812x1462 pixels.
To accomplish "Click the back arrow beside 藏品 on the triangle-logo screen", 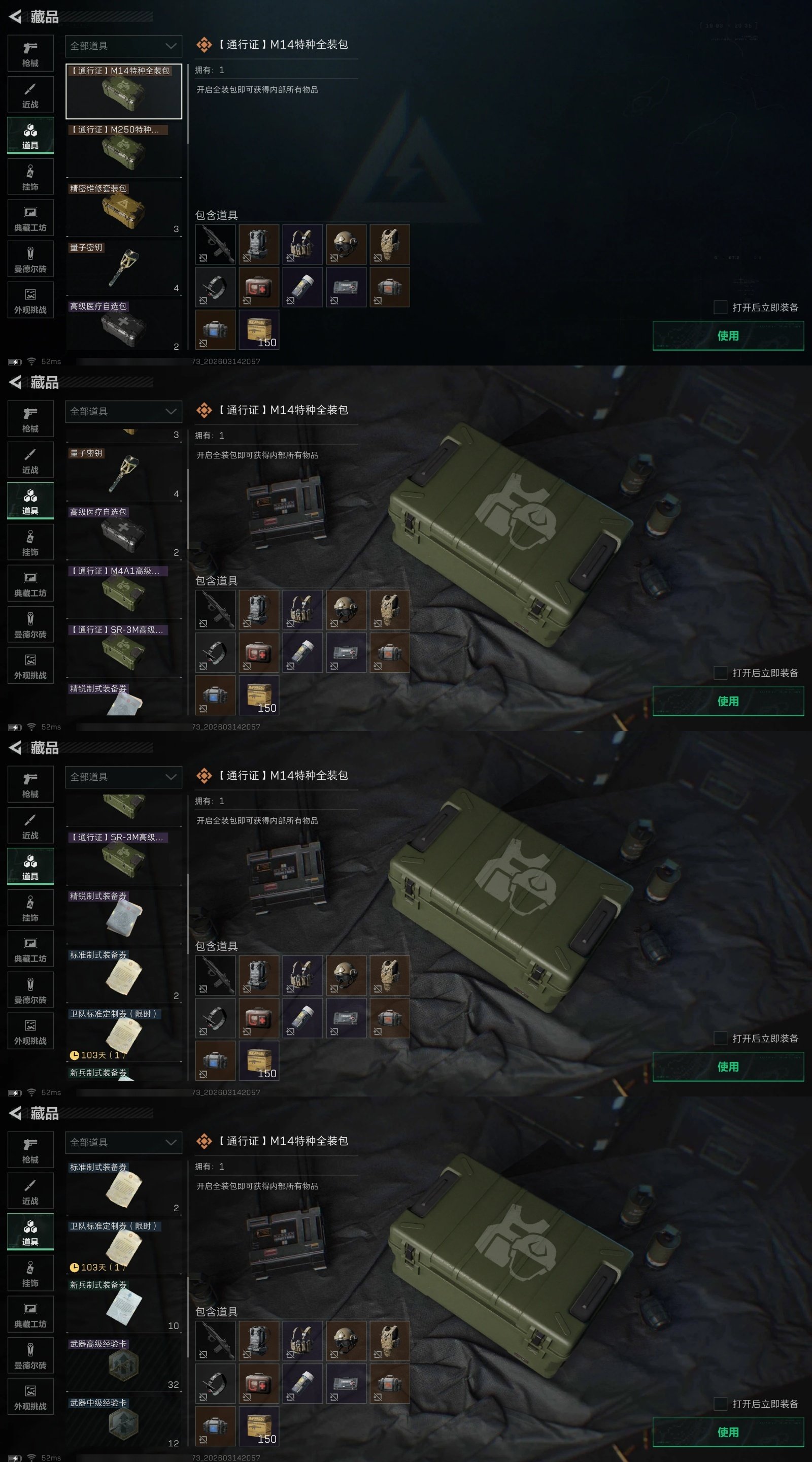I will point(15,17).
